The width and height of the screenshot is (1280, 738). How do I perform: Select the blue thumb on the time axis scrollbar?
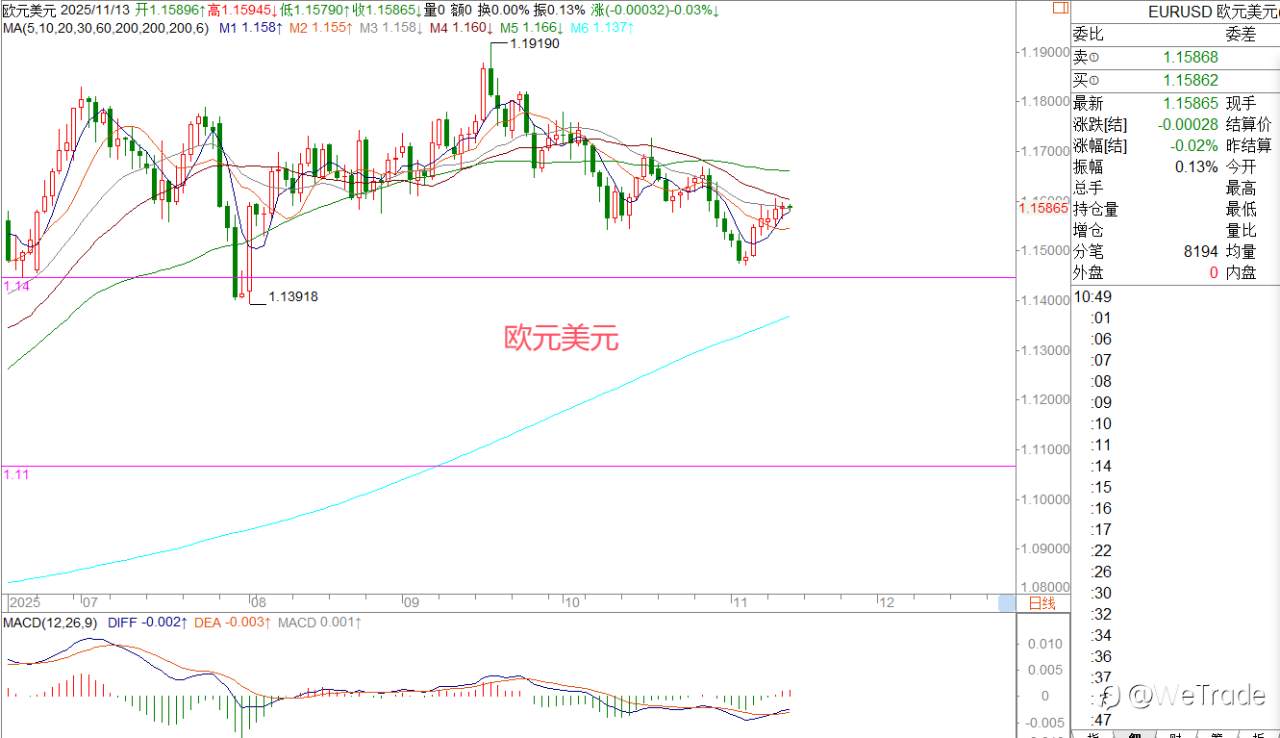click(x=1007, y=602)
